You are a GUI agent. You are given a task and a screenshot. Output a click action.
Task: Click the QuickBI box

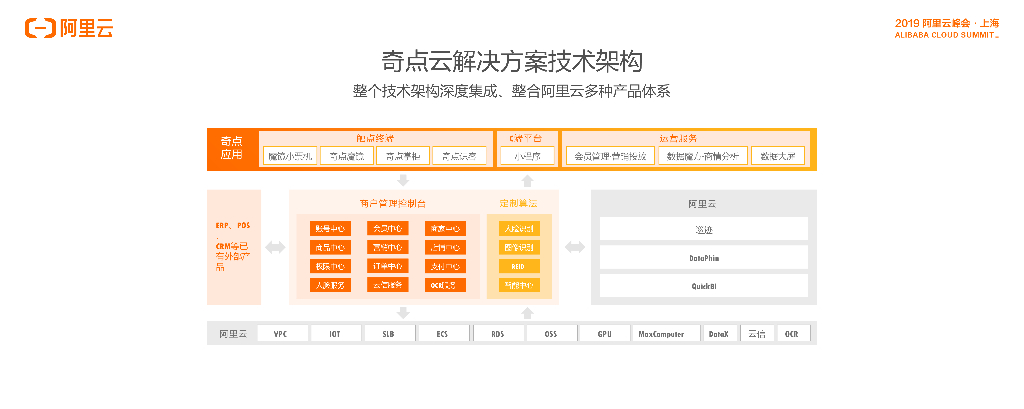704,286
